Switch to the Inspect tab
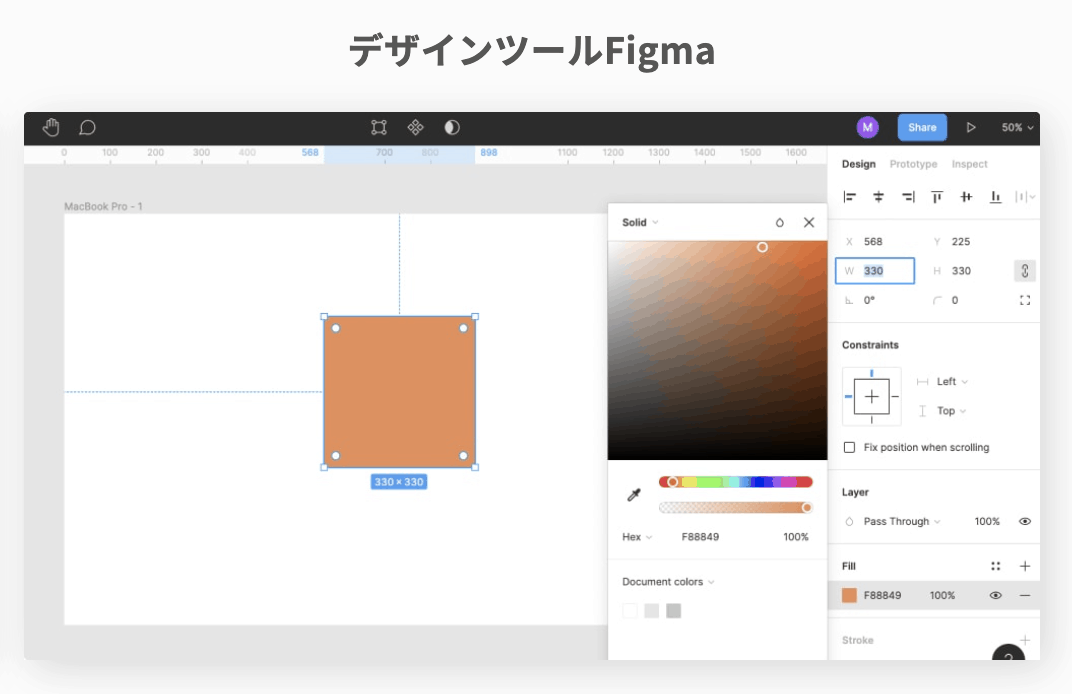The image size is (1072, 694). pos(969,164)
